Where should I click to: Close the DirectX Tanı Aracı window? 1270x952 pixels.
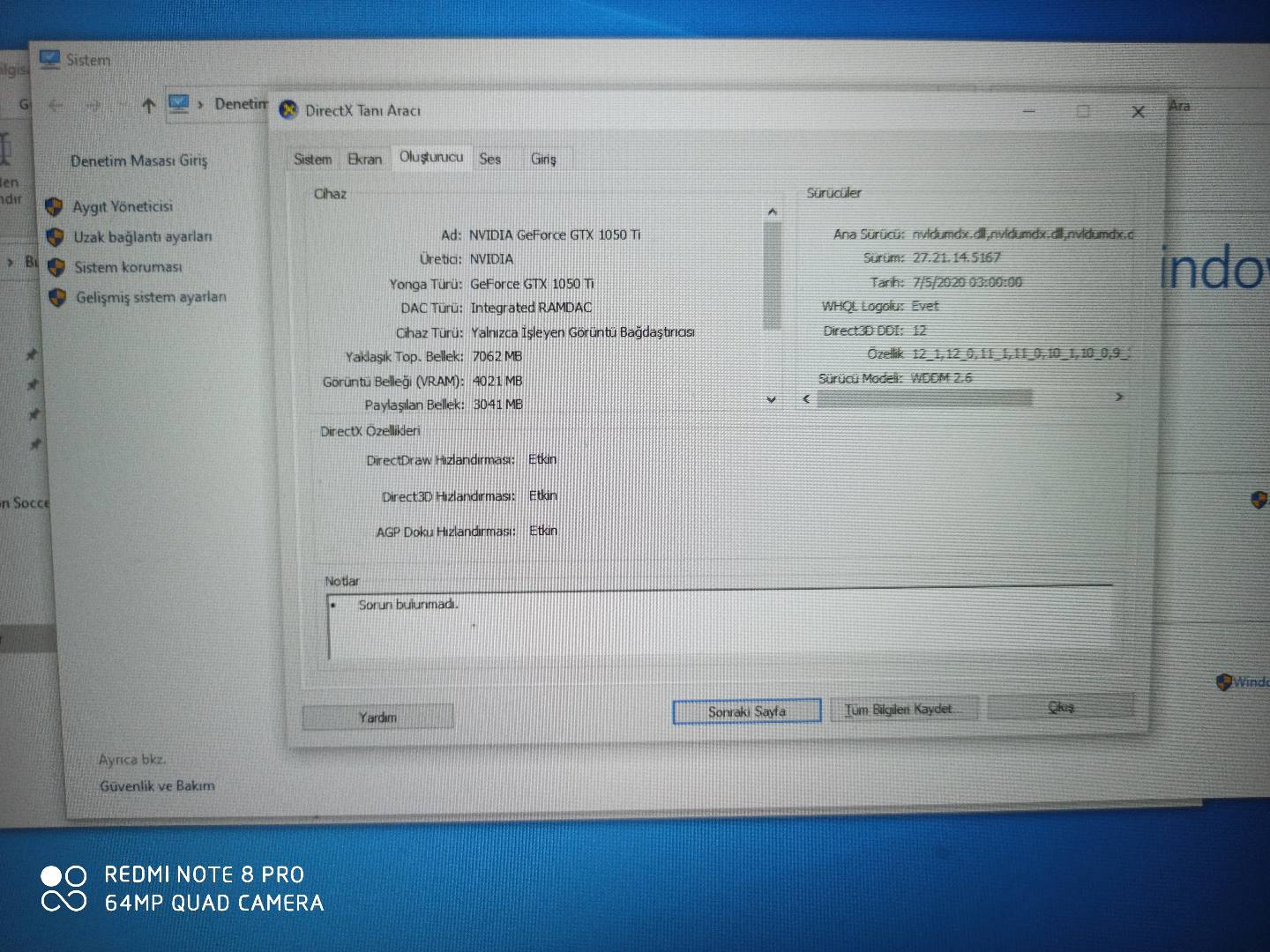pos(1138,112)
